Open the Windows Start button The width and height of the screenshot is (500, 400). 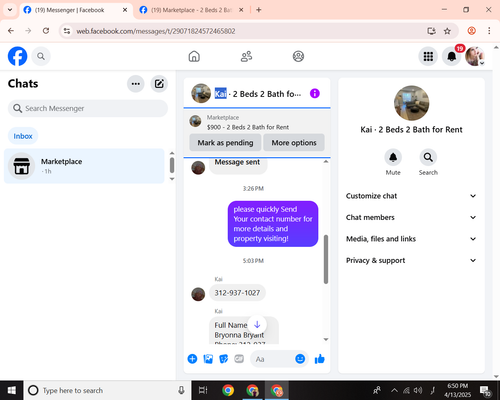(12, 390)
